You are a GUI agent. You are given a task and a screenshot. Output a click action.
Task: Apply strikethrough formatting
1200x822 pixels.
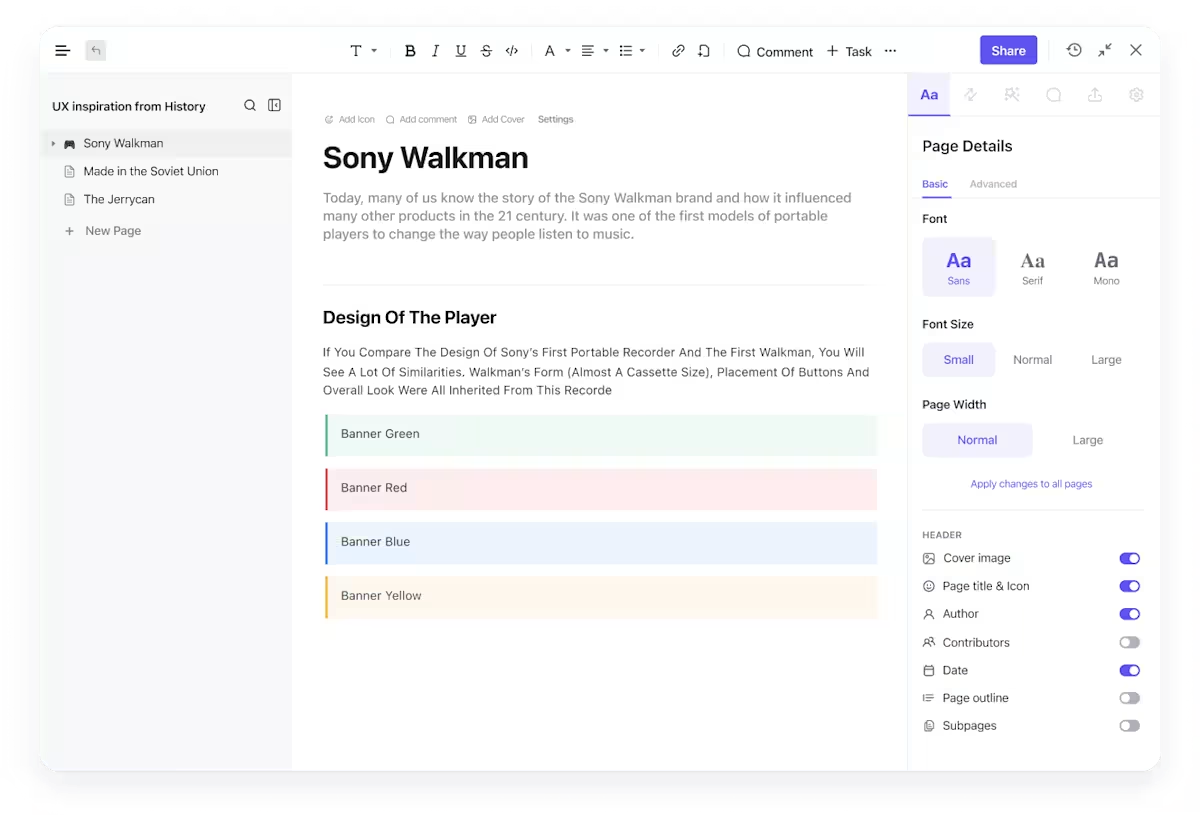pos(486,51)
